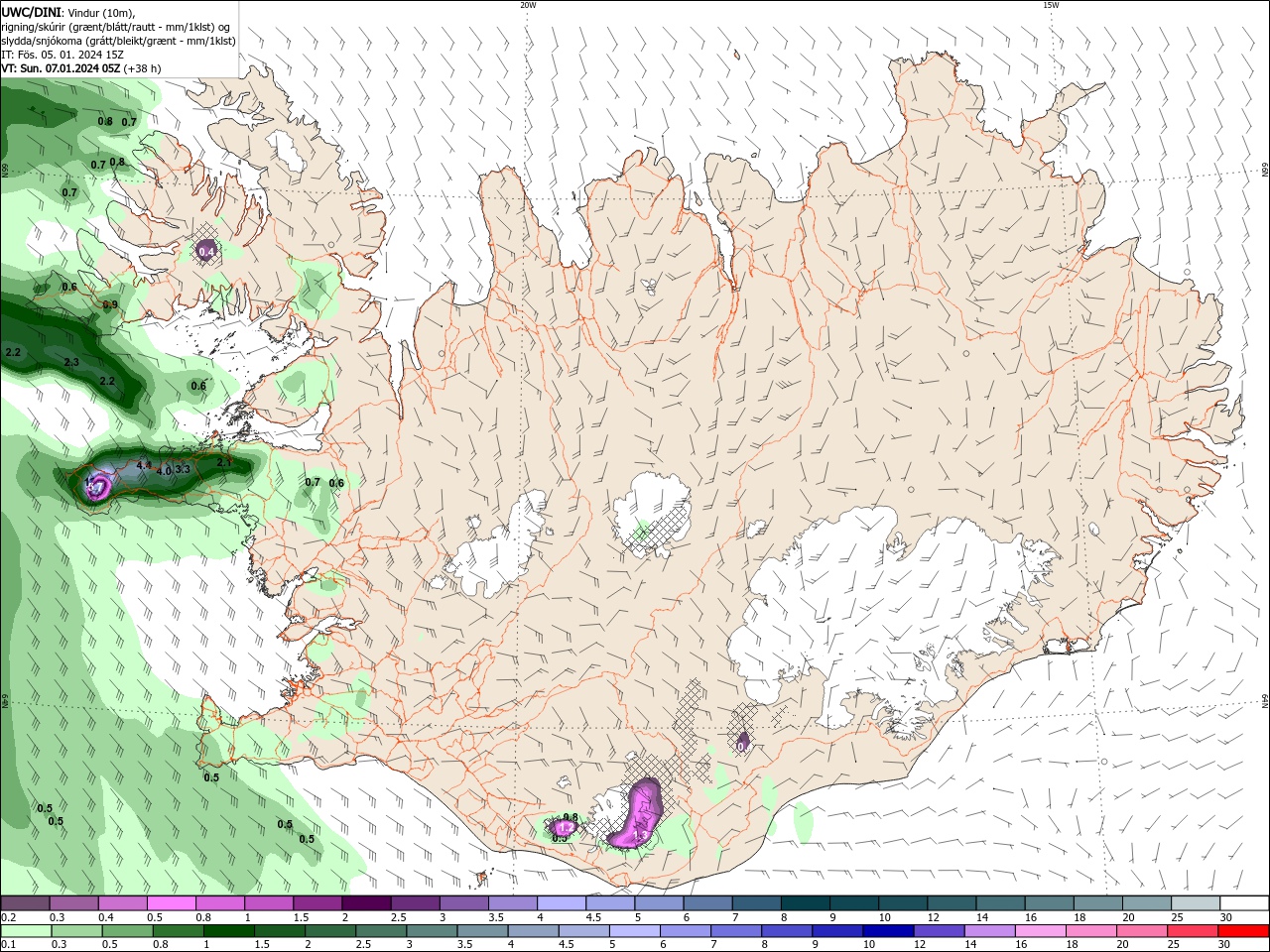Select the darkest green 1 mm rain swatch

click(228, 931)
